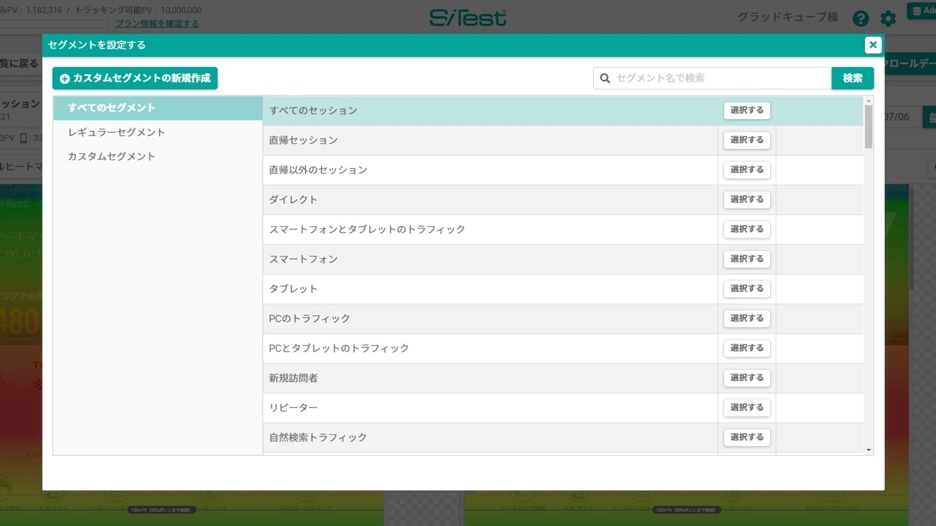Select the リピーター segment
The width and height of the screenshot is (936, 526).
coord(746,408)
